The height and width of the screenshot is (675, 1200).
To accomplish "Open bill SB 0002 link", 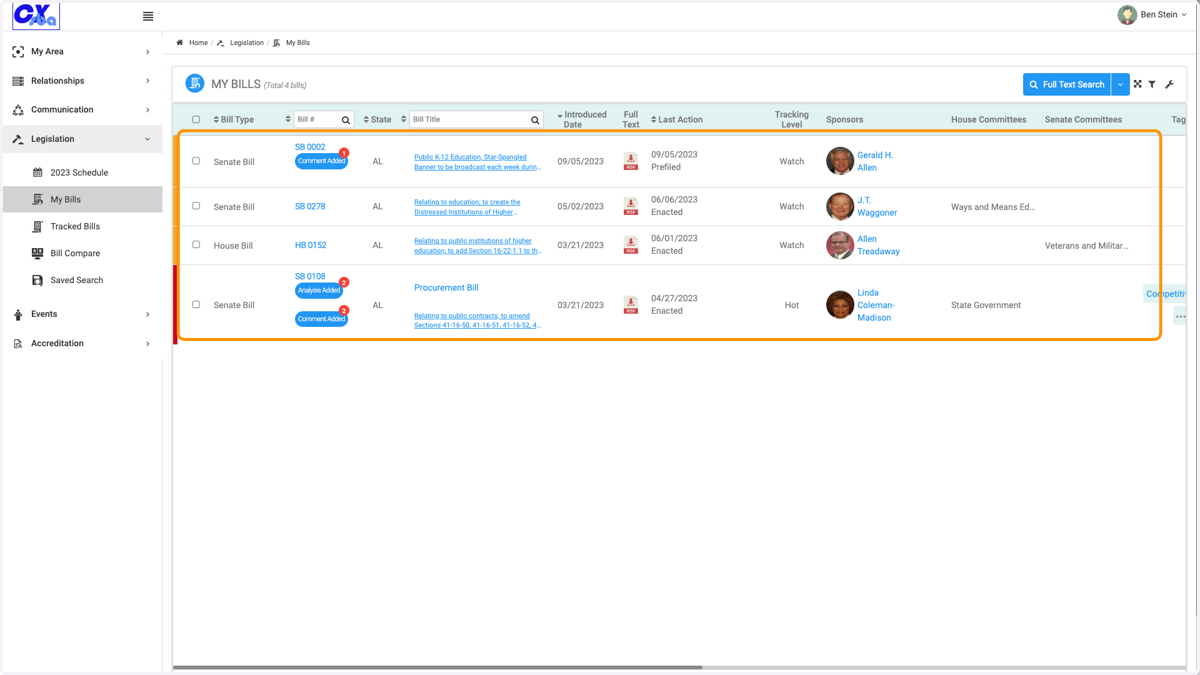I will point(310,147).
